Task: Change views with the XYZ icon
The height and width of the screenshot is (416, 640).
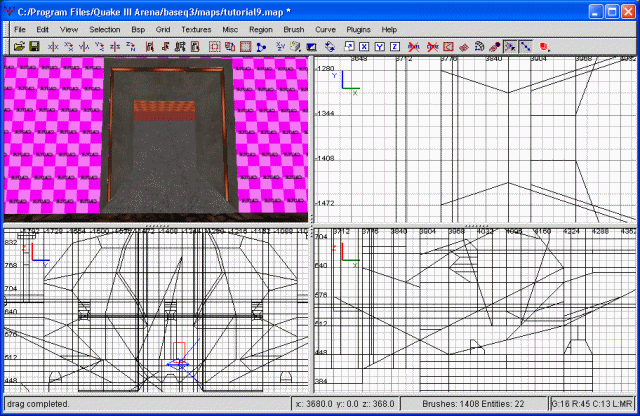Action: point(280,47)
